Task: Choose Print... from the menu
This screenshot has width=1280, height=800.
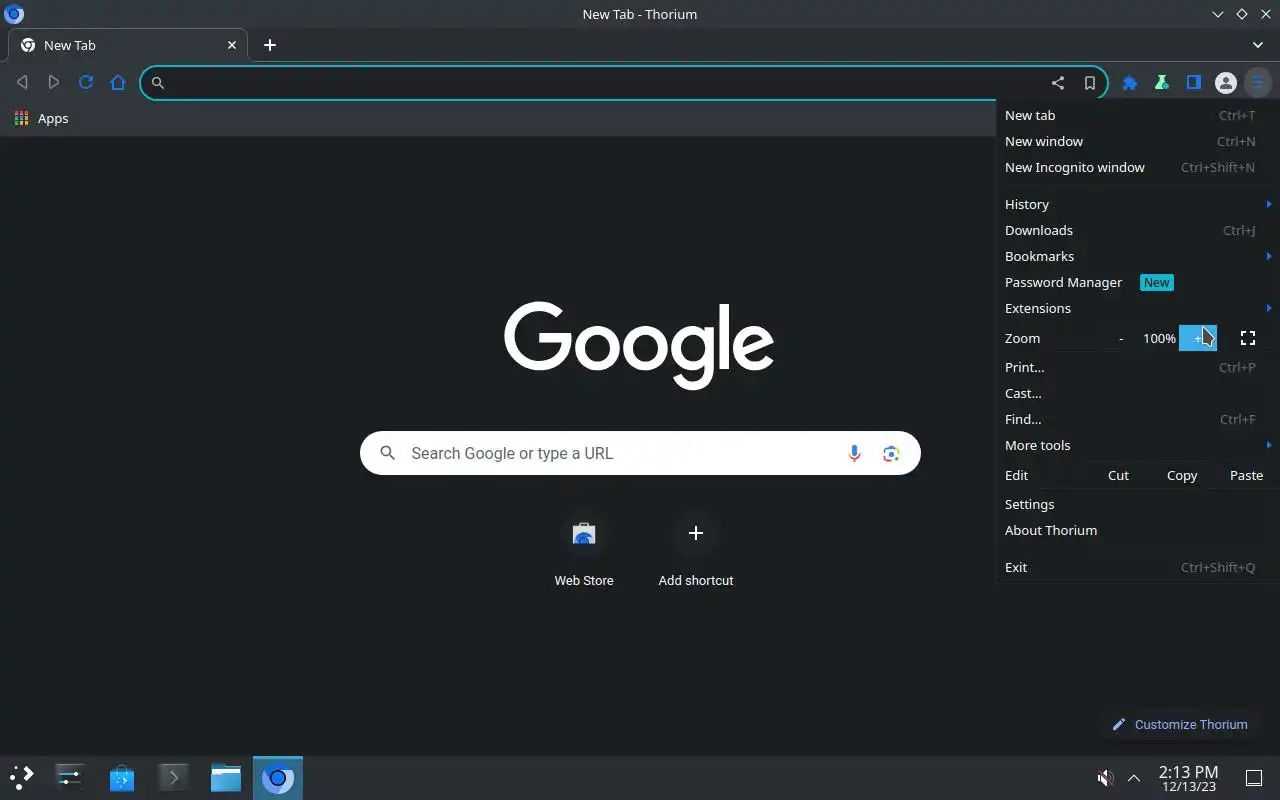Action: click(1138, 367)
